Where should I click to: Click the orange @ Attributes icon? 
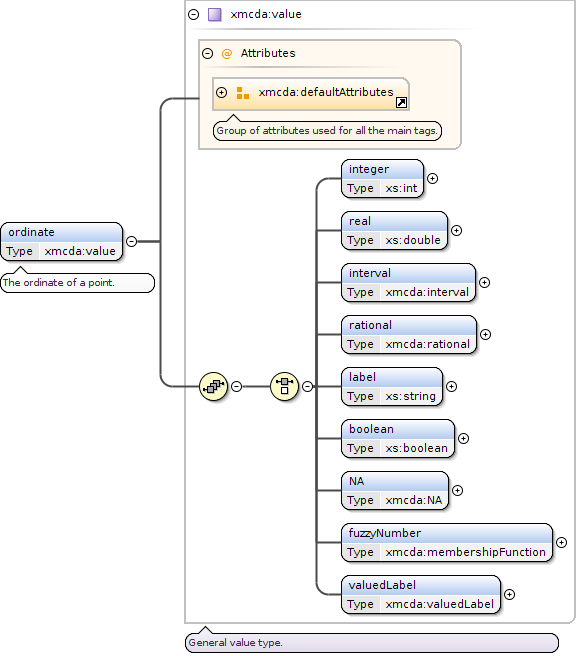tap(226, 54)
